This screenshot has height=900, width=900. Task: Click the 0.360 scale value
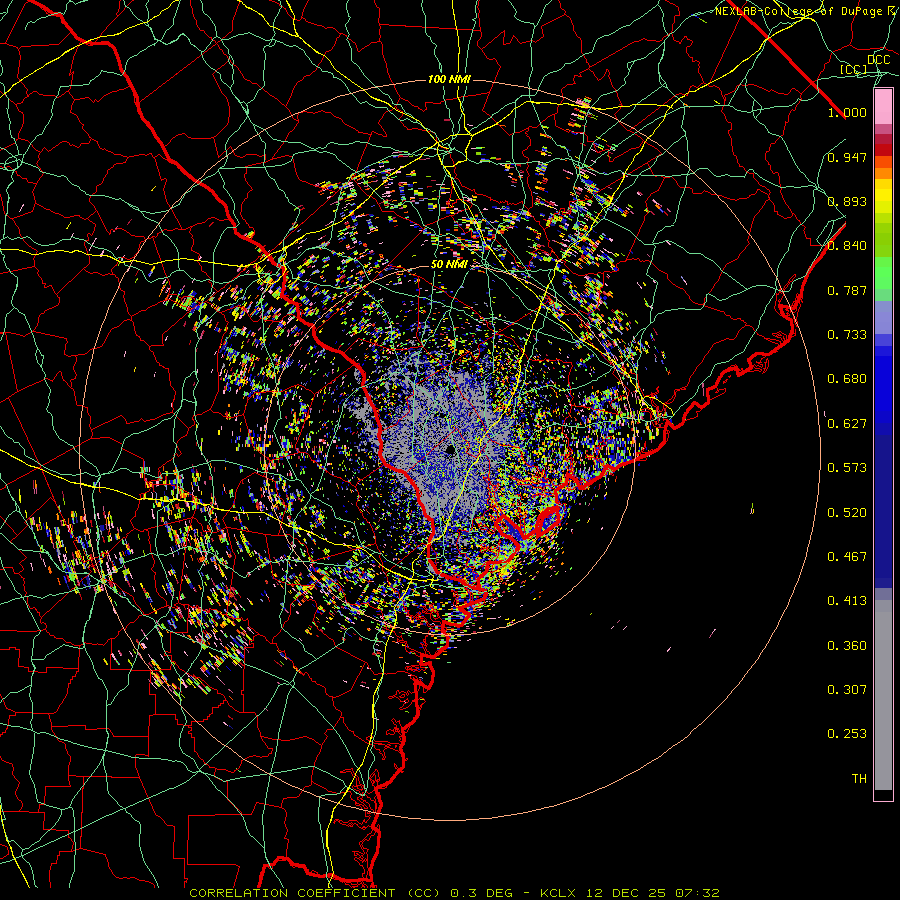pos(847,646)
